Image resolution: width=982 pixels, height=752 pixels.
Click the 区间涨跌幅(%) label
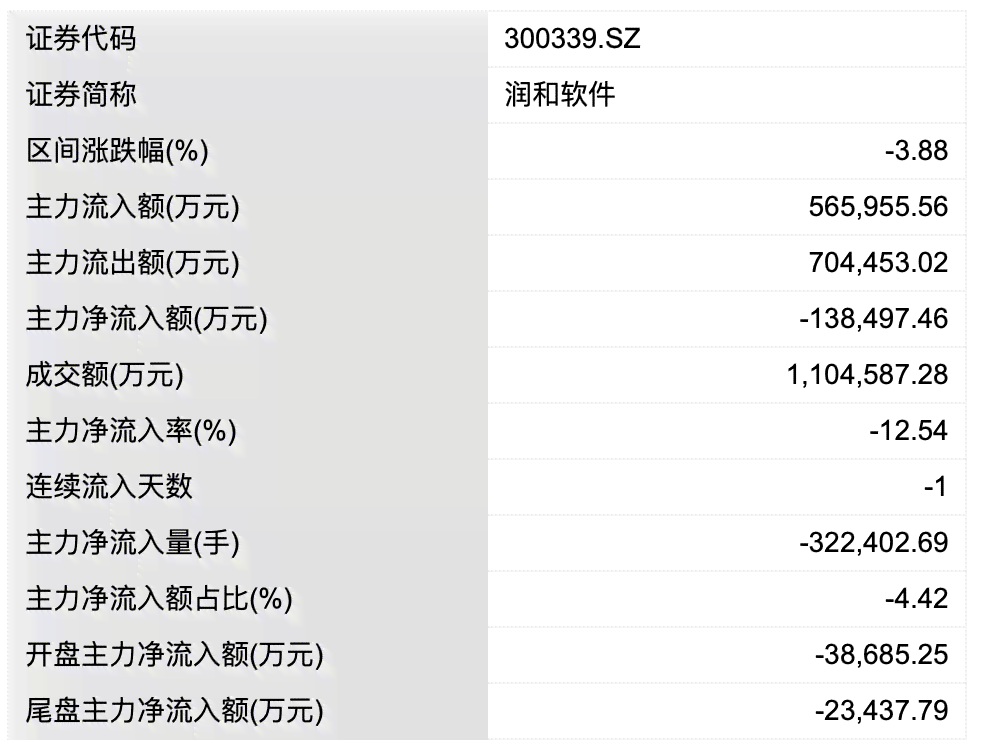(117, 151)
